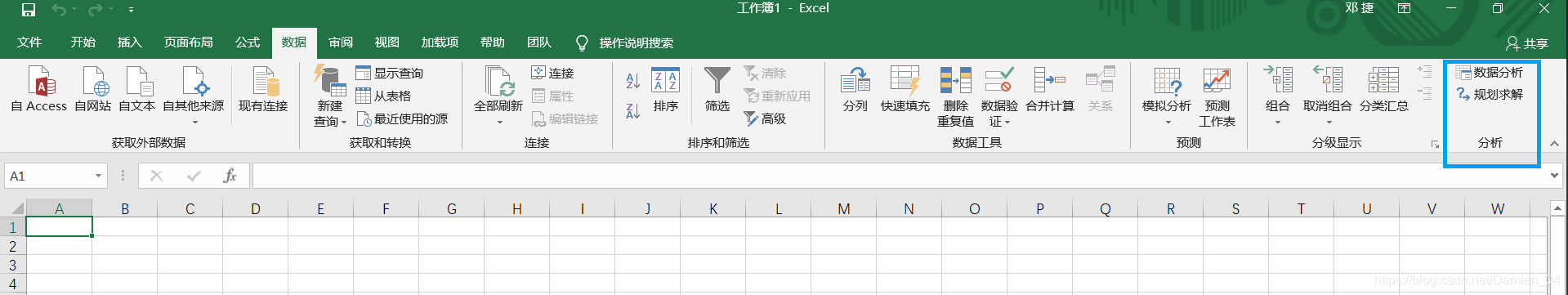
Task: Click the 关系 relationships icon
Action: point(1101,90)
